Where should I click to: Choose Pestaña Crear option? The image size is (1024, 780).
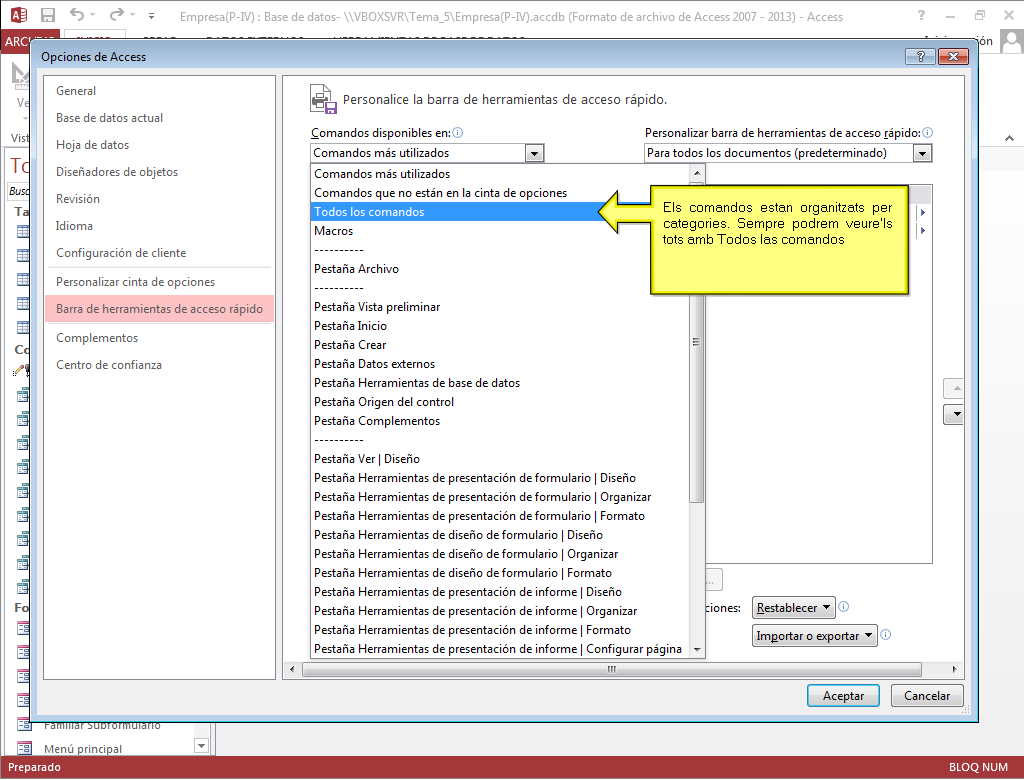click(x=500, y=344)
